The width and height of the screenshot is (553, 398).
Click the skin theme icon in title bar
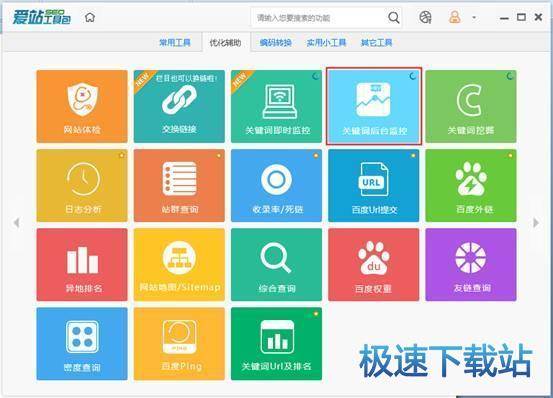[x=425, y=17]
